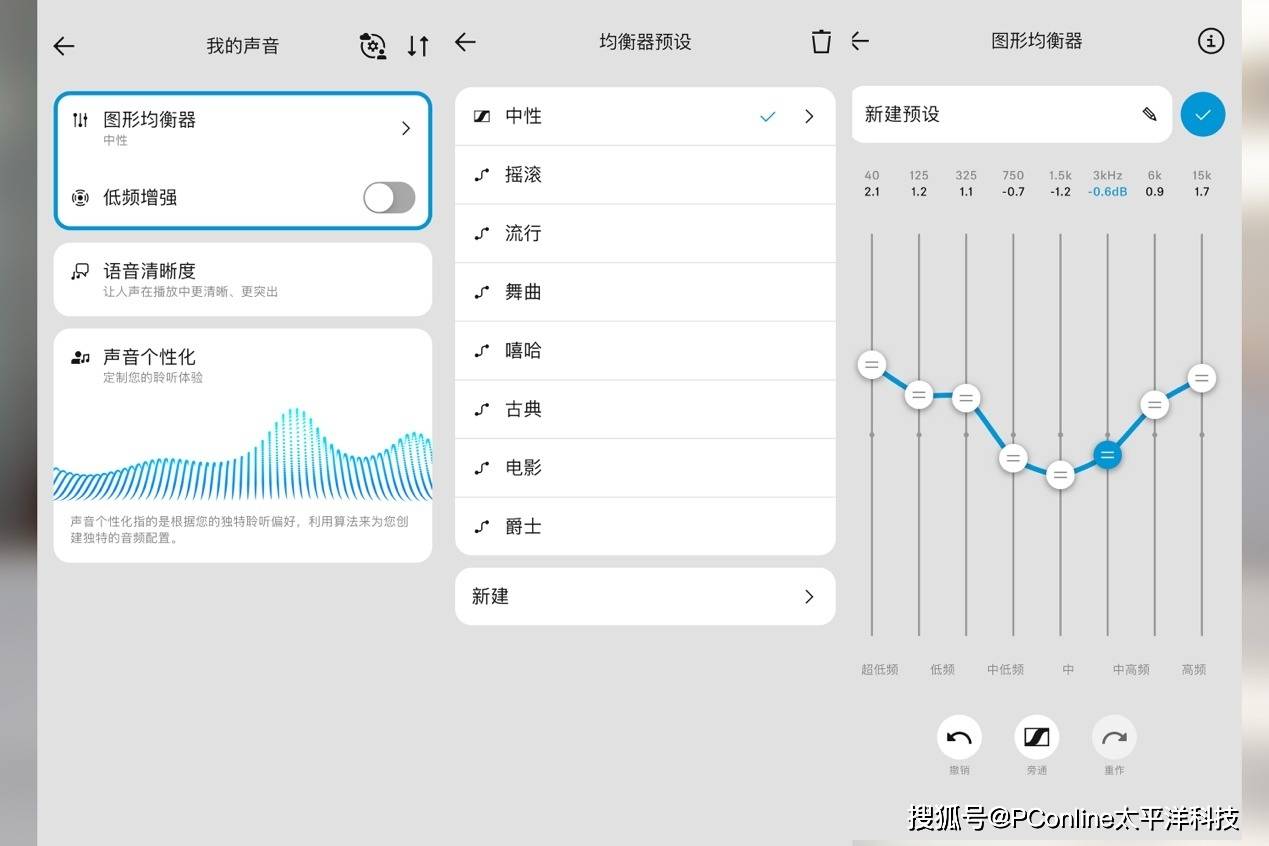1269x846 pixels.
Task: Toggle the 低频增强 switch
Action: coord(389,198)
